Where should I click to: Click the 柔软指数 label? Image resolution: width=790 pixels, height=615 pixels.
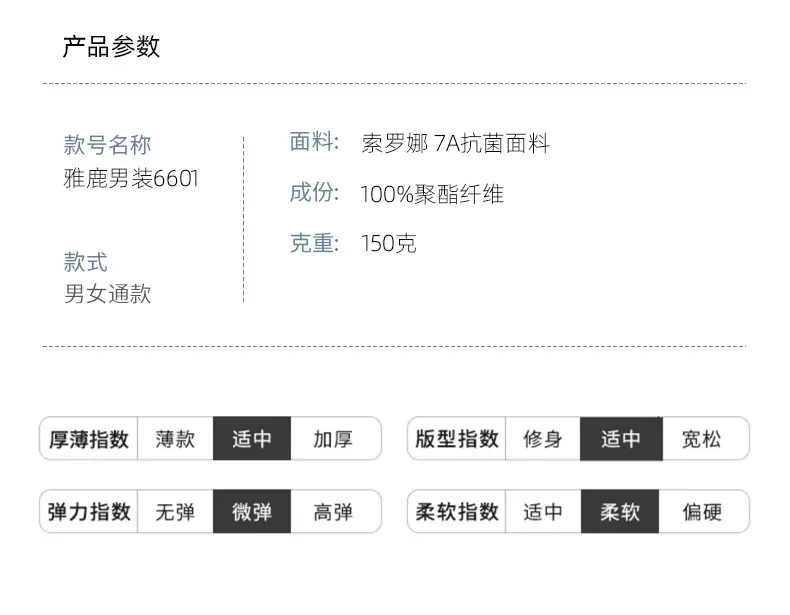point(456,512)
